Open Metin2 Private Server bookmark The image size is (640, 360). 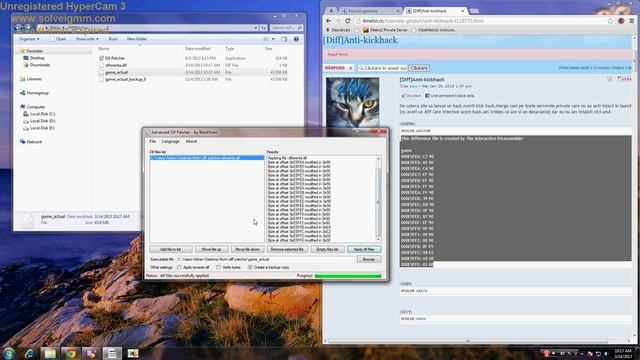(385, 30)
